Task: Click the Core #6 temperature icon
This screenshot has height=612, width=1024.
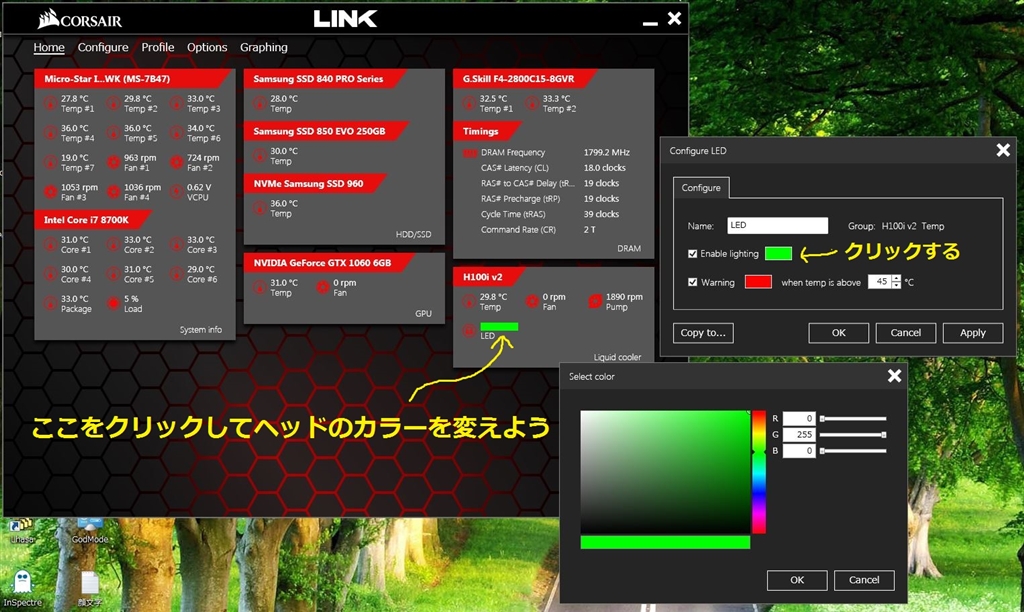Action: [x=176, y=274]
